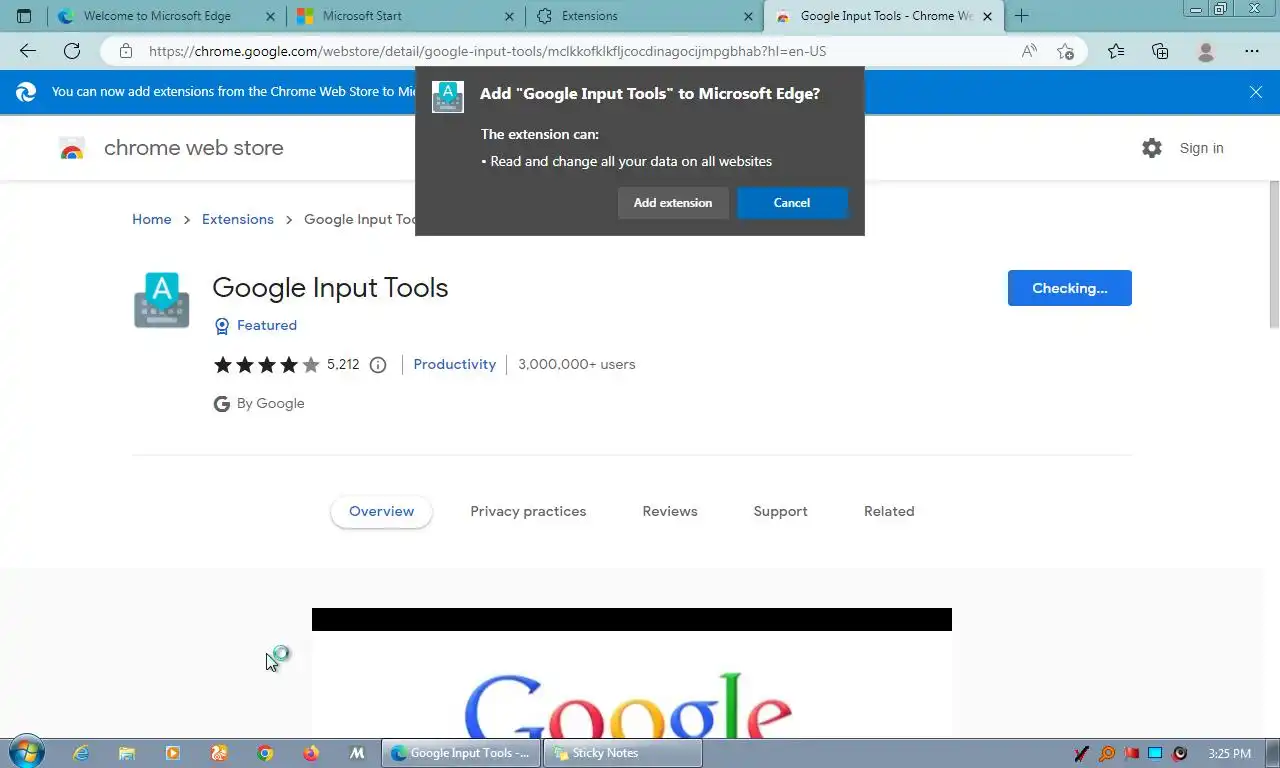Click the Featured link
This screenshot has height=768, width=1280.
pyautogui.click(x=267, y=325)
